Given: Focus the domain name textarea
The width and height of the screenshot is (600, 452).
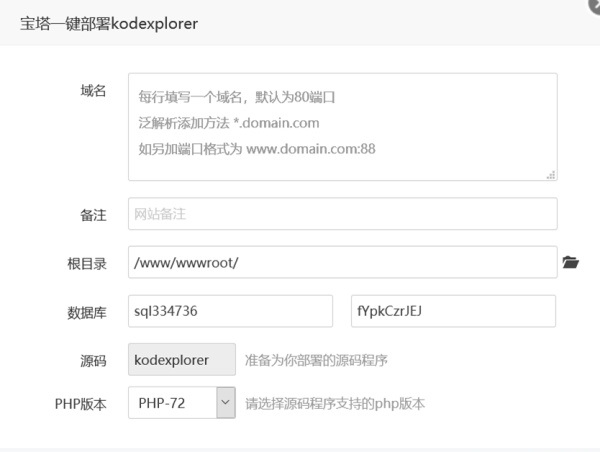Looking at the screenshot, I should click(342, 126).
